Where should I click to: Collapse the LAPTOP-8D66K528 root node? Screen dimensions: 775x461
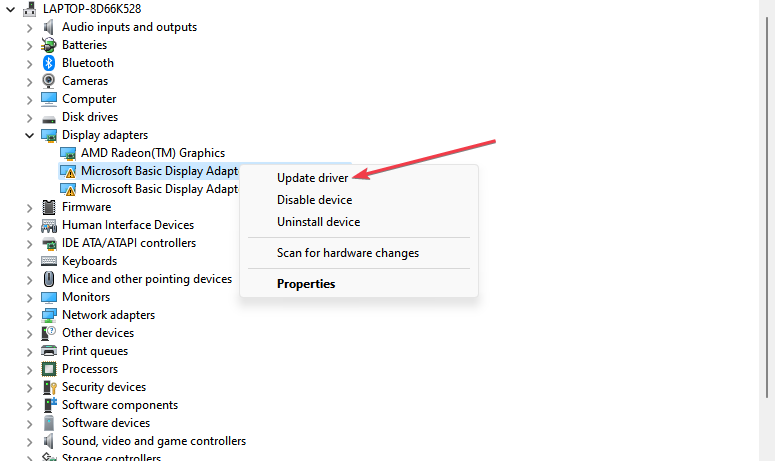[10, 9]
